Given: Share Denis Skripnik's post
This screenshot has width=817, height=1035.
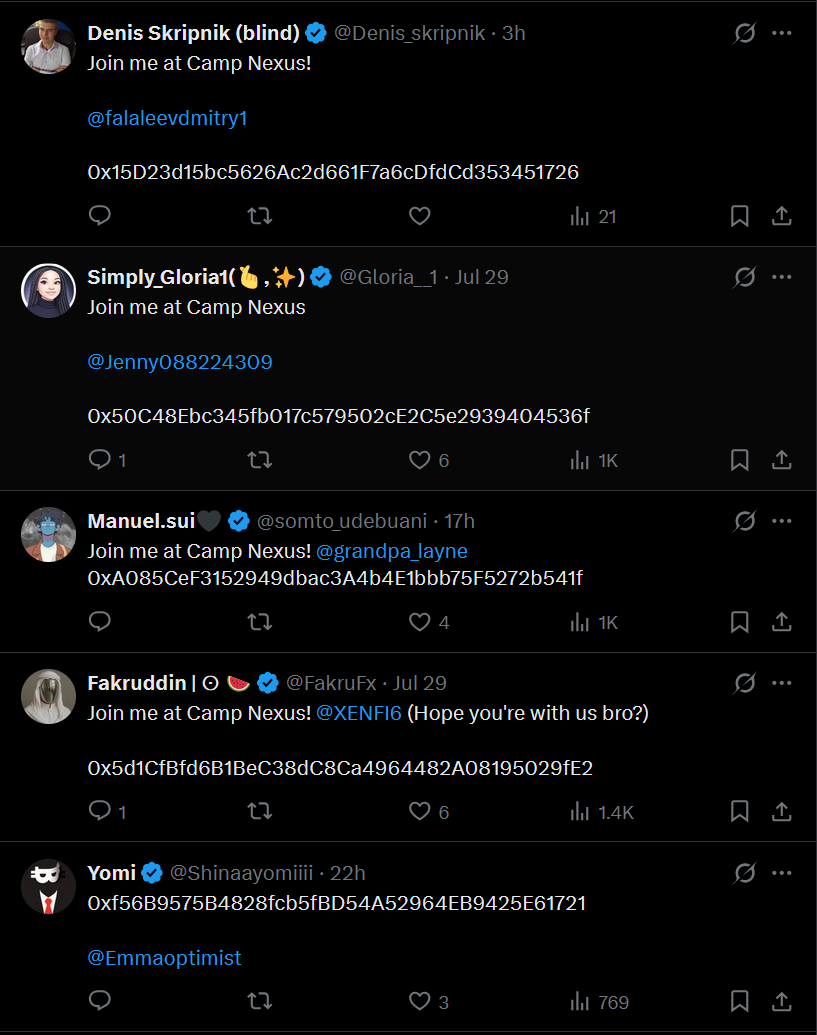Looking at the screenshot, I should coord(782,216).
